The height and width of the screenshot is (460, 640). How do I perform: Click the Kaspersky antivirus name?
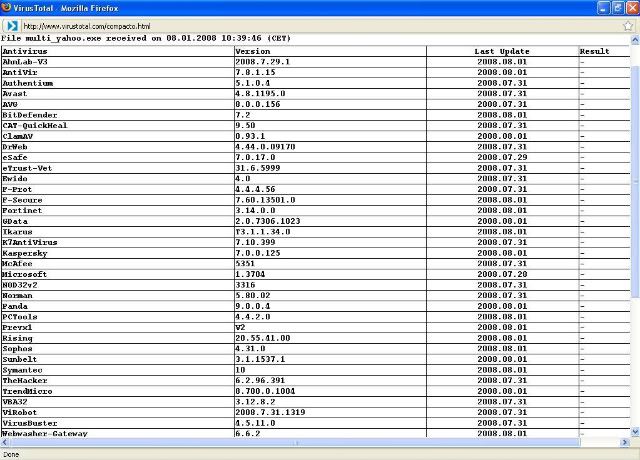pyautogui.click(x=24, y=253)
